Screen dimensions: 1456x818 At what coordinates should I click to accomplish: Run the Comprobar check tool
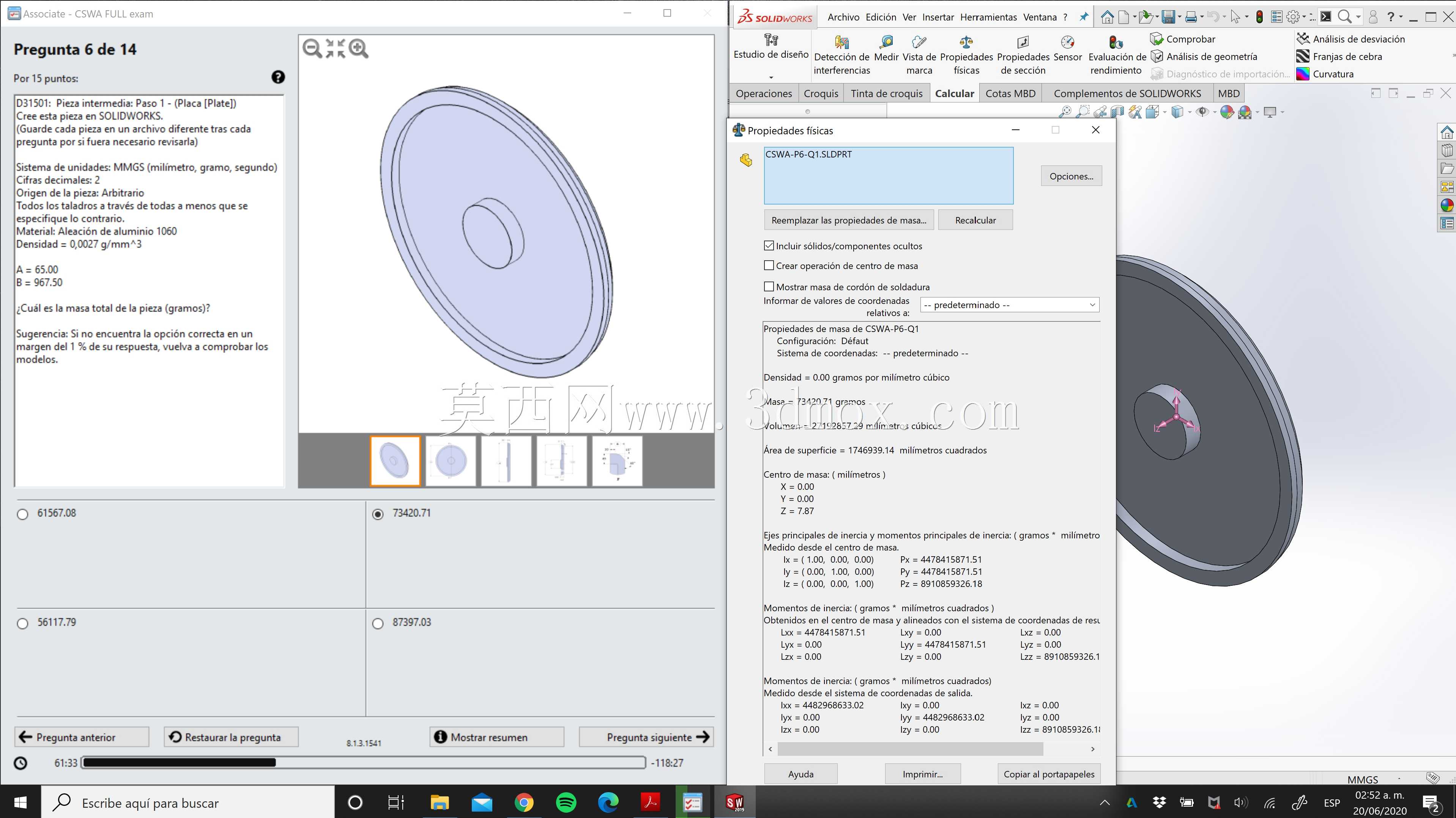coord(1183,39)
